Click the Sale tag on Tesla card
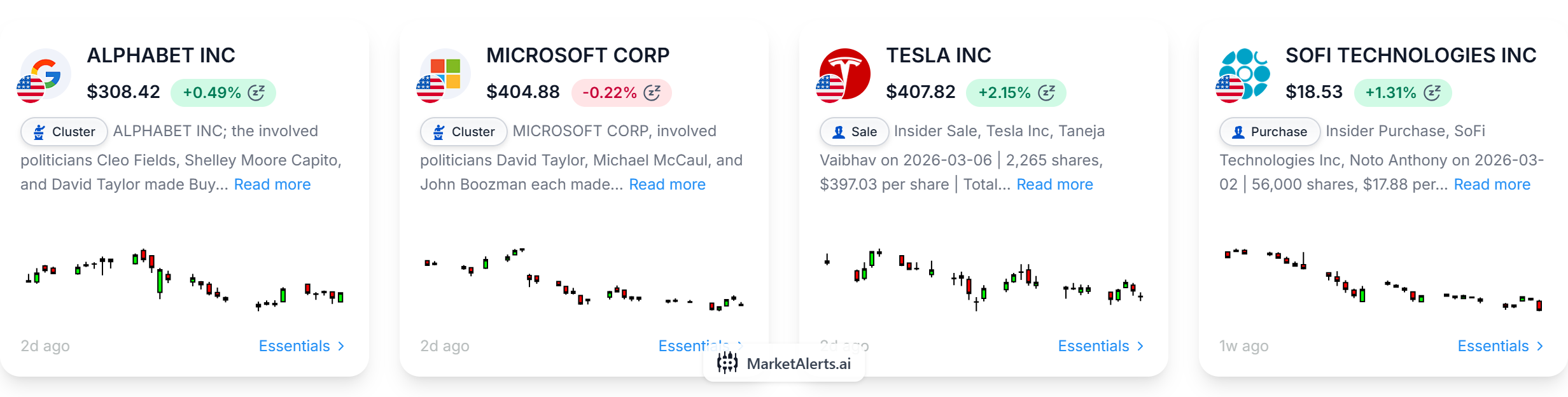Image resolution: width=1568 pixels, height=397 pixels. tap(855, 132)
